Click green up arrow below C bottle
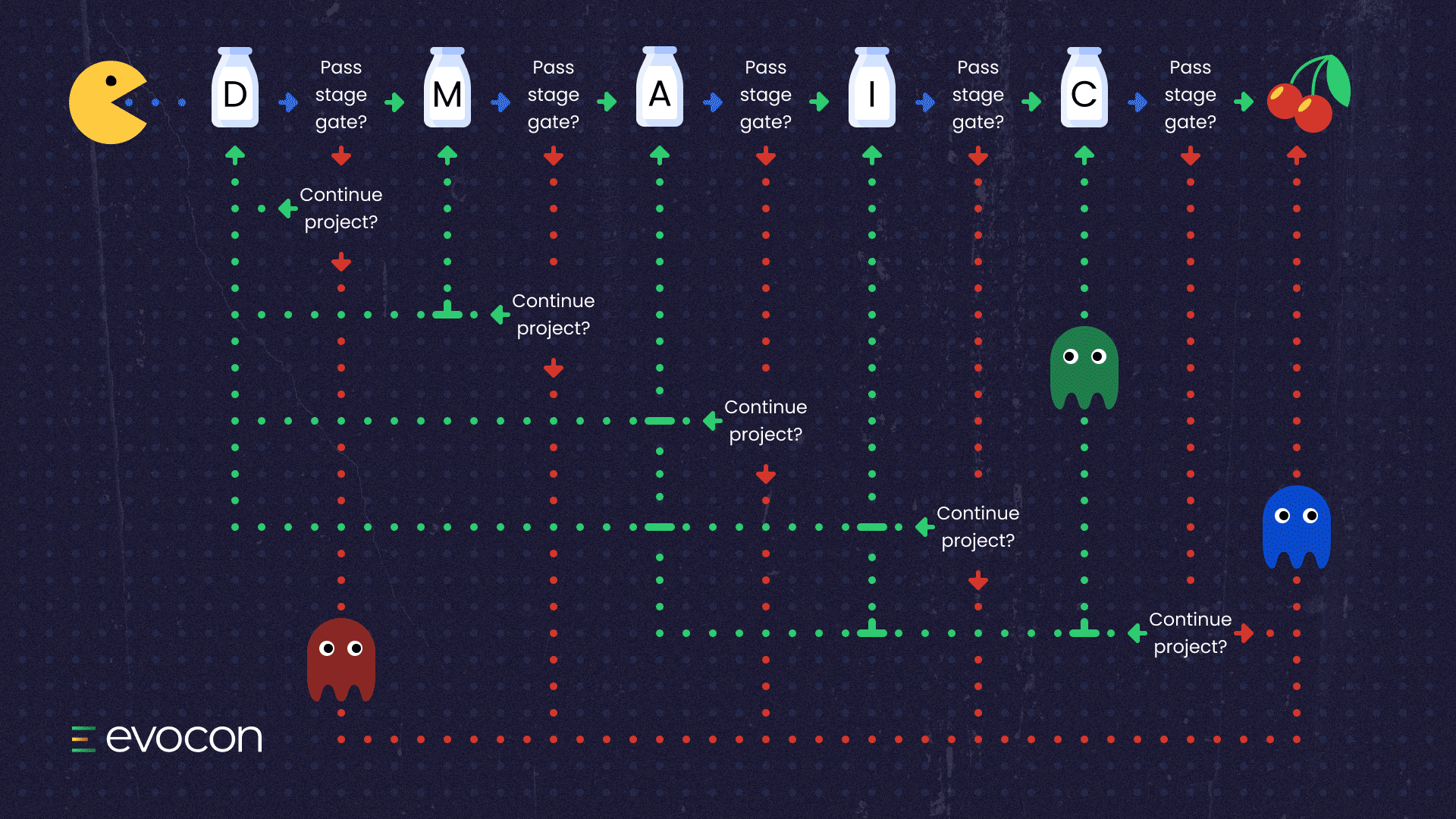This screenshot has width=1456, height=819. [1084, 155]
